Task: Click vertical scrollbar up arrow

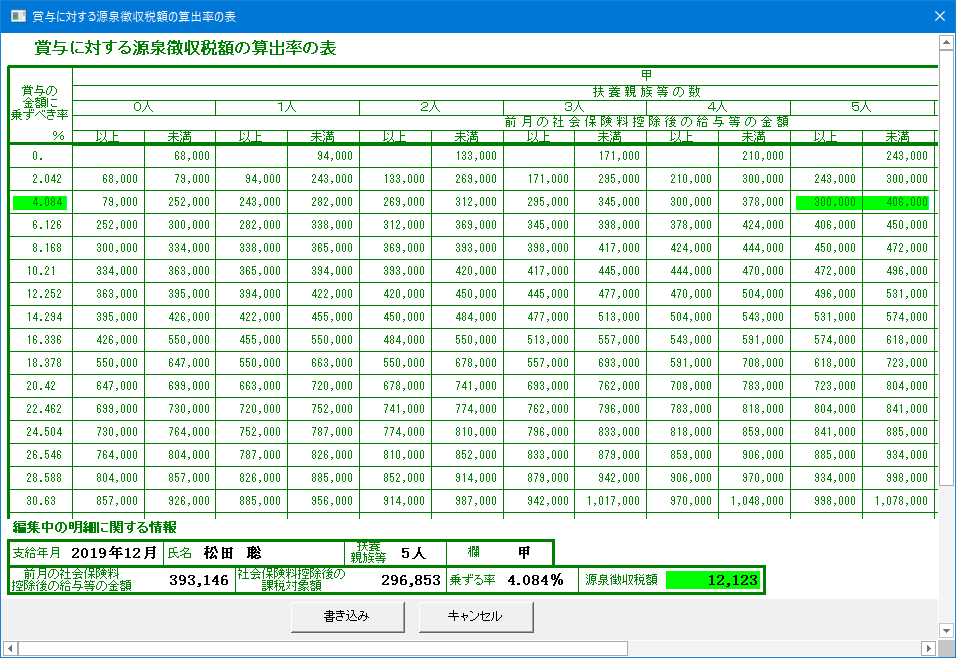Action: [946, 43]
